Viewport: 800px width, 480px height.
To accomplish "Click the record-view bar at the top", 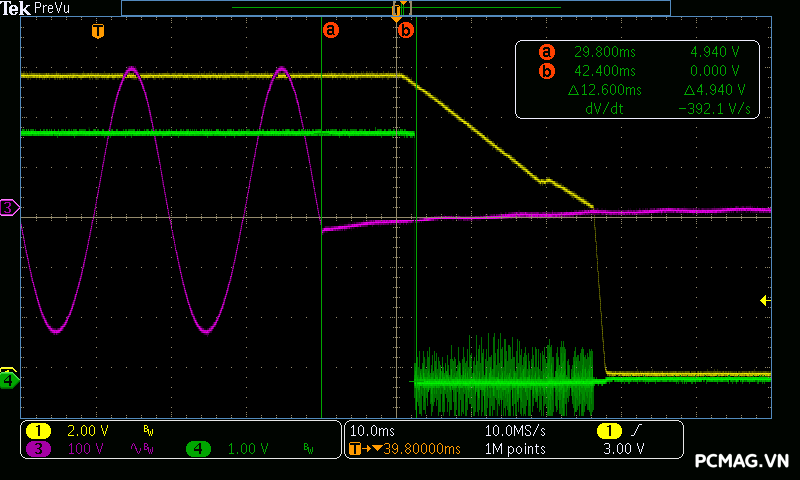I will [395, 7].
